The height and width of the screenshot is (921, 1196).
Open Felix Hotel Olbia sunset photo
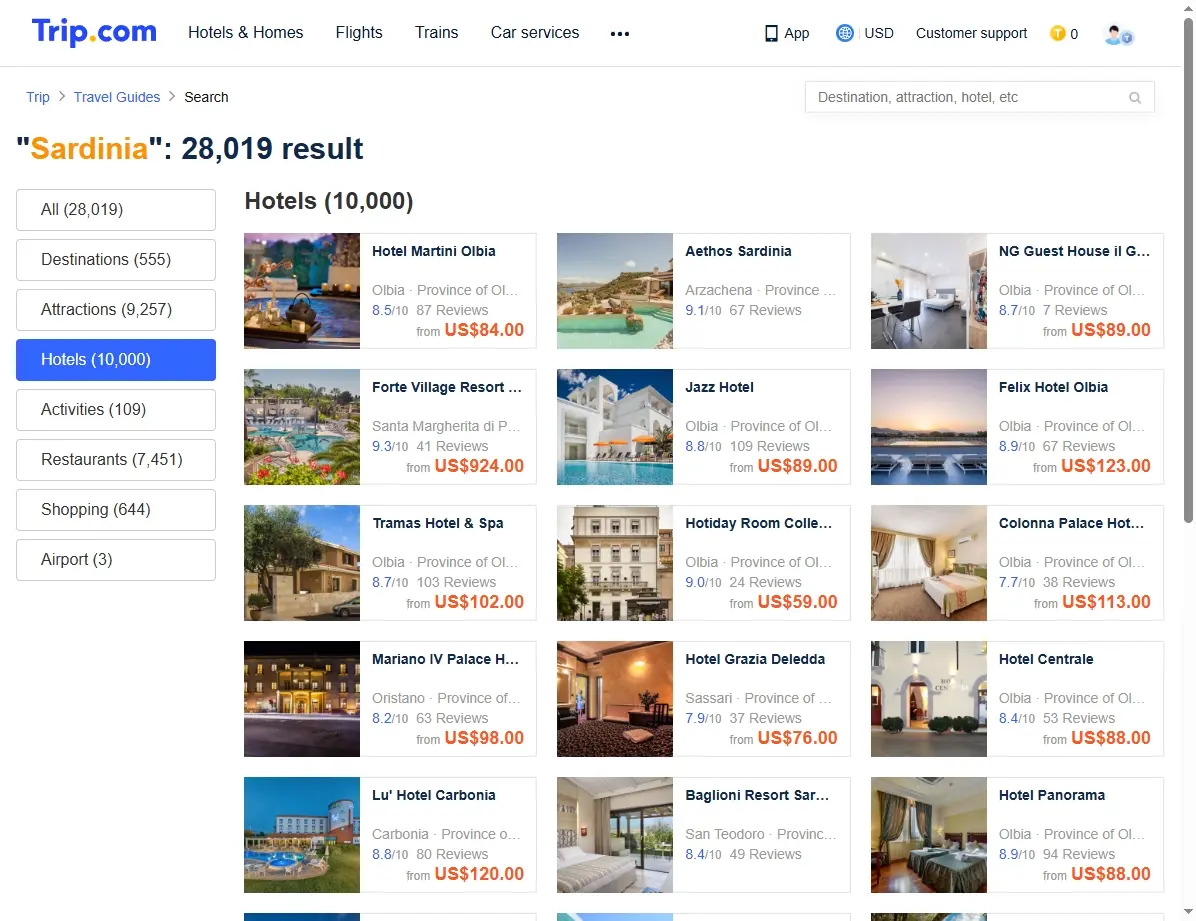click(x=929, y=427)
